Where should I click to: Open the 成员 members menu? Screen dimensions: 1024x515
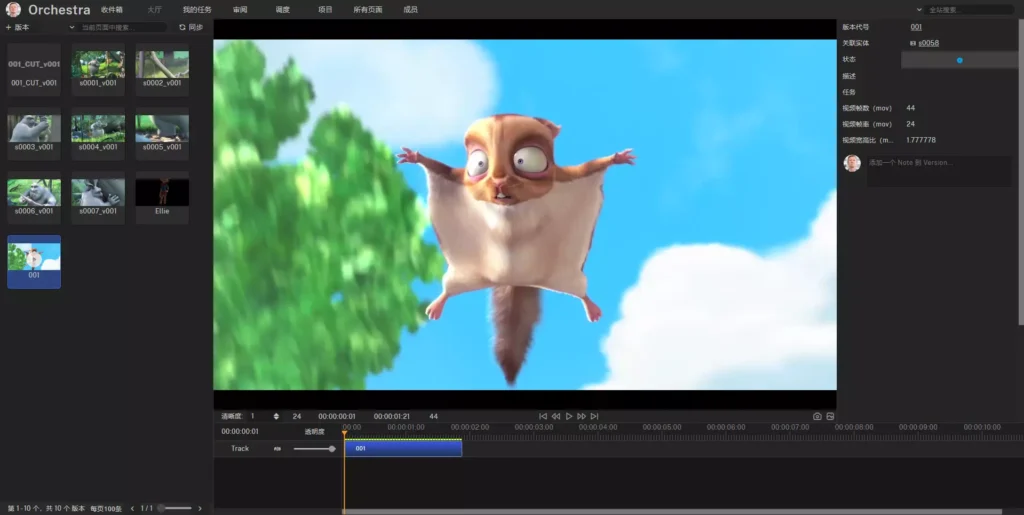tap(410, 10)
